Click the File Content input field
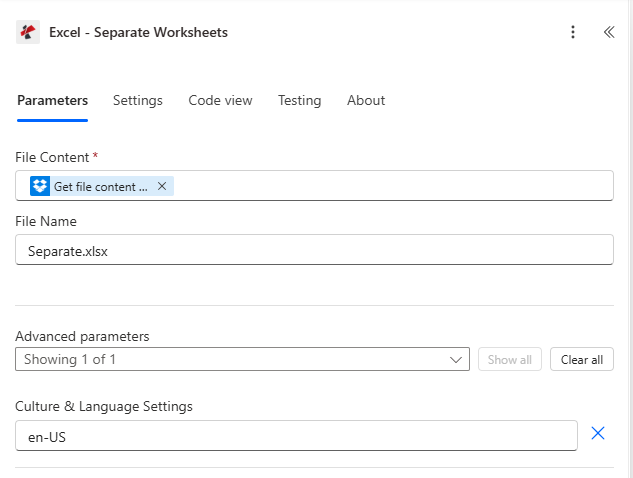 pyautogui.click(x=314, y=186)
